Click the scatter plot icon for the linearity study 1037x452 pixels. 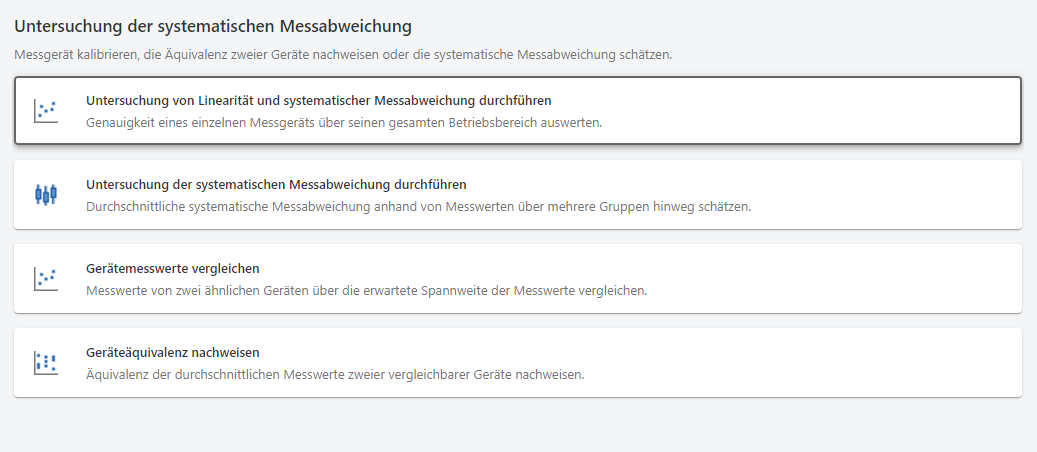pyautogui.click(x=45, y=111)
